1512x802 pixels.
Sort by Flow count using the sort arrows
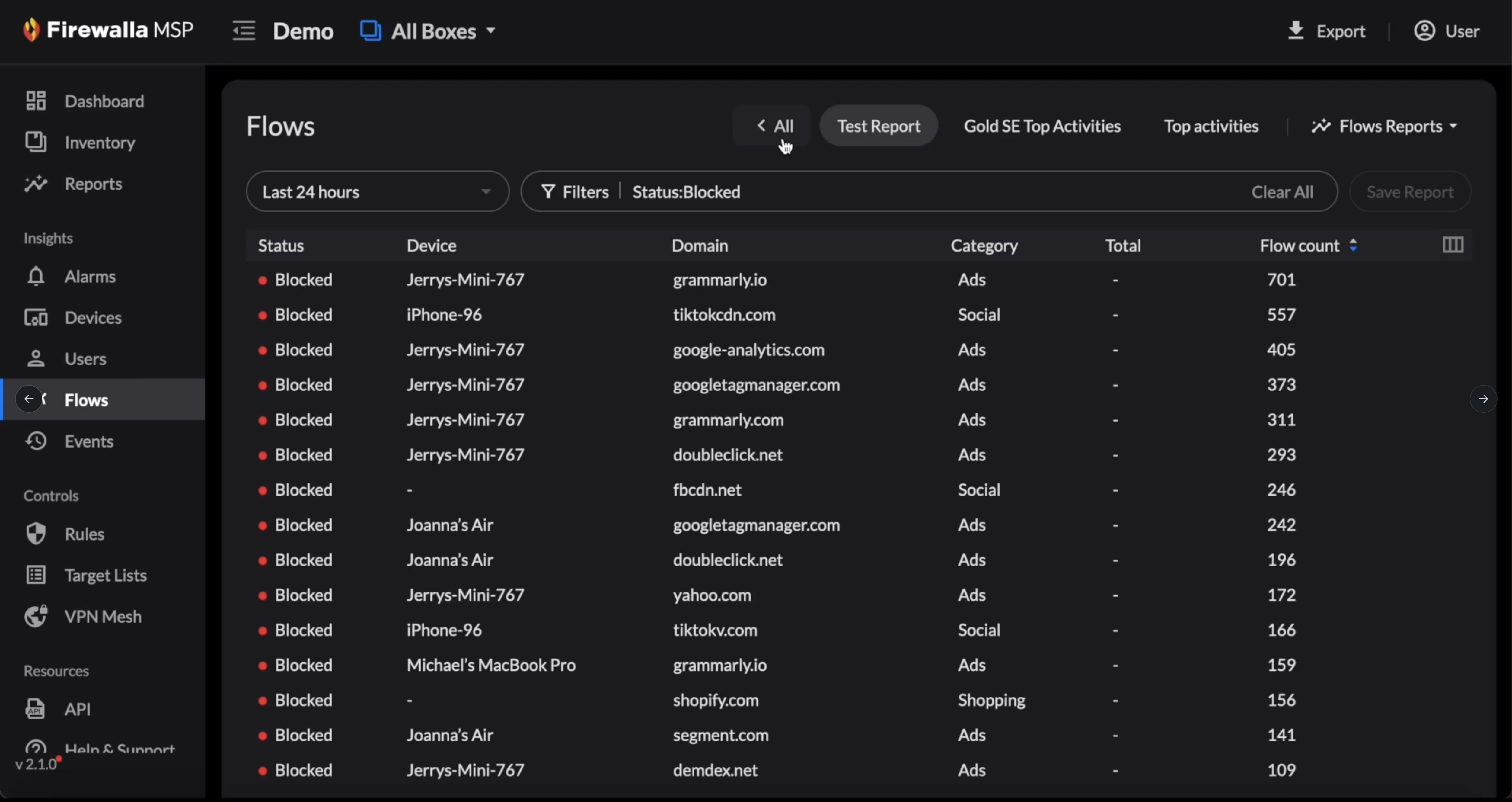click(1353, 245)
